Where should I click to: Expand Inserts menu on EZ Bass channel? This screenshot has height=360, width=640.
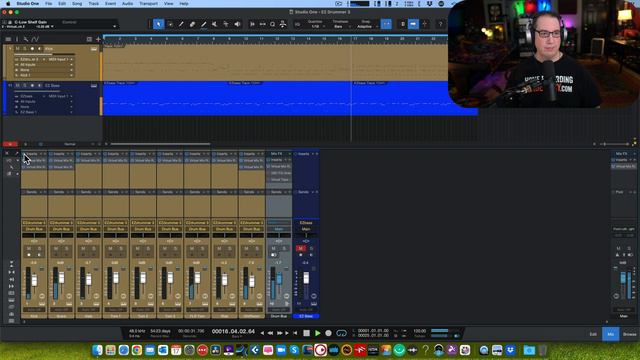[313, 154]
